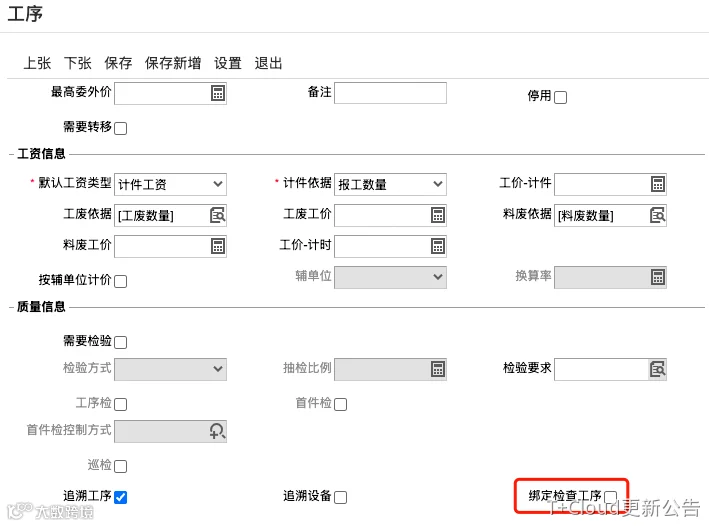Click calculator icon in 换算率 field
The width and height of the screenshot is (709, 526).
657,277
